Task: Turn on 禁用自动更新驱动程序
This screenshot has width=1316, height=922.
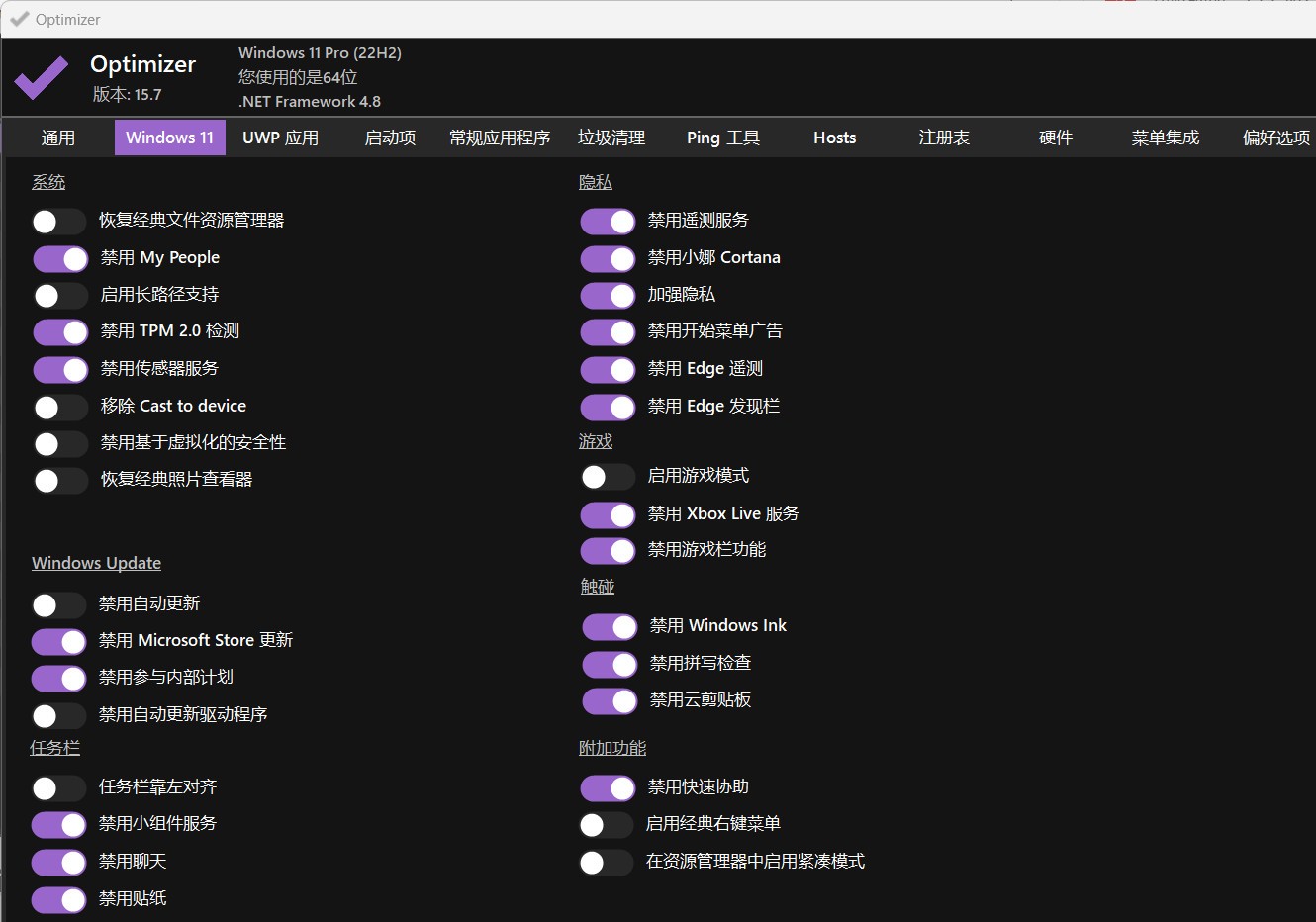Action: tap(58, 716)
